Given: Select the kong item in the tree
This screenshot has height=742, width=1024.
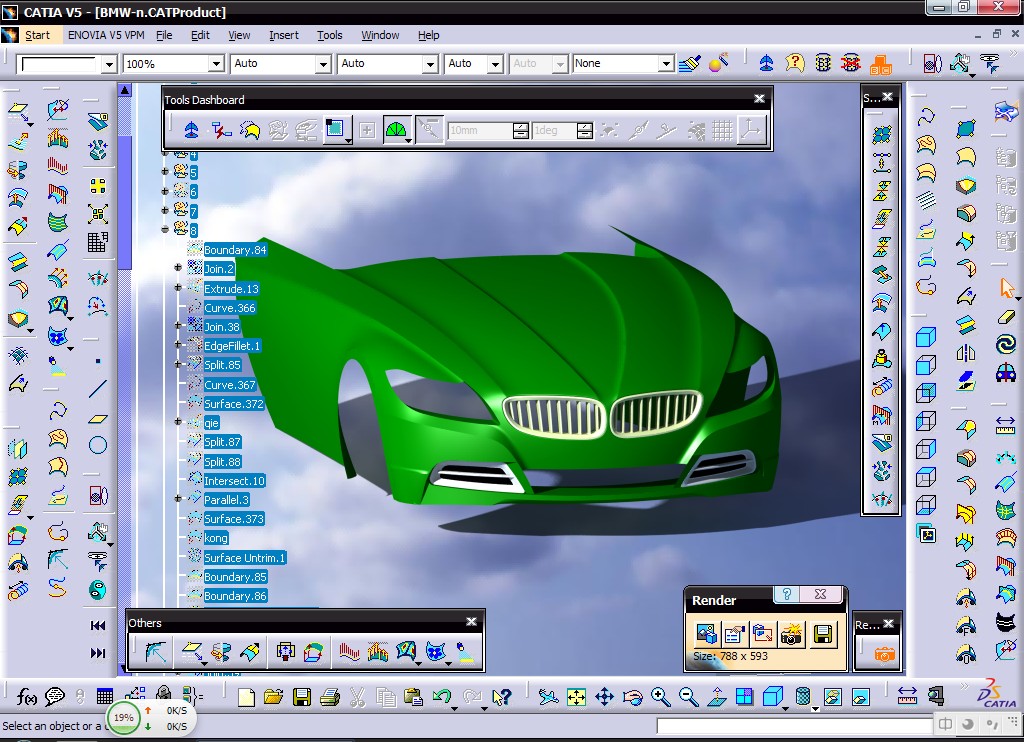Looking at the screenshot, I should [216, 538].
